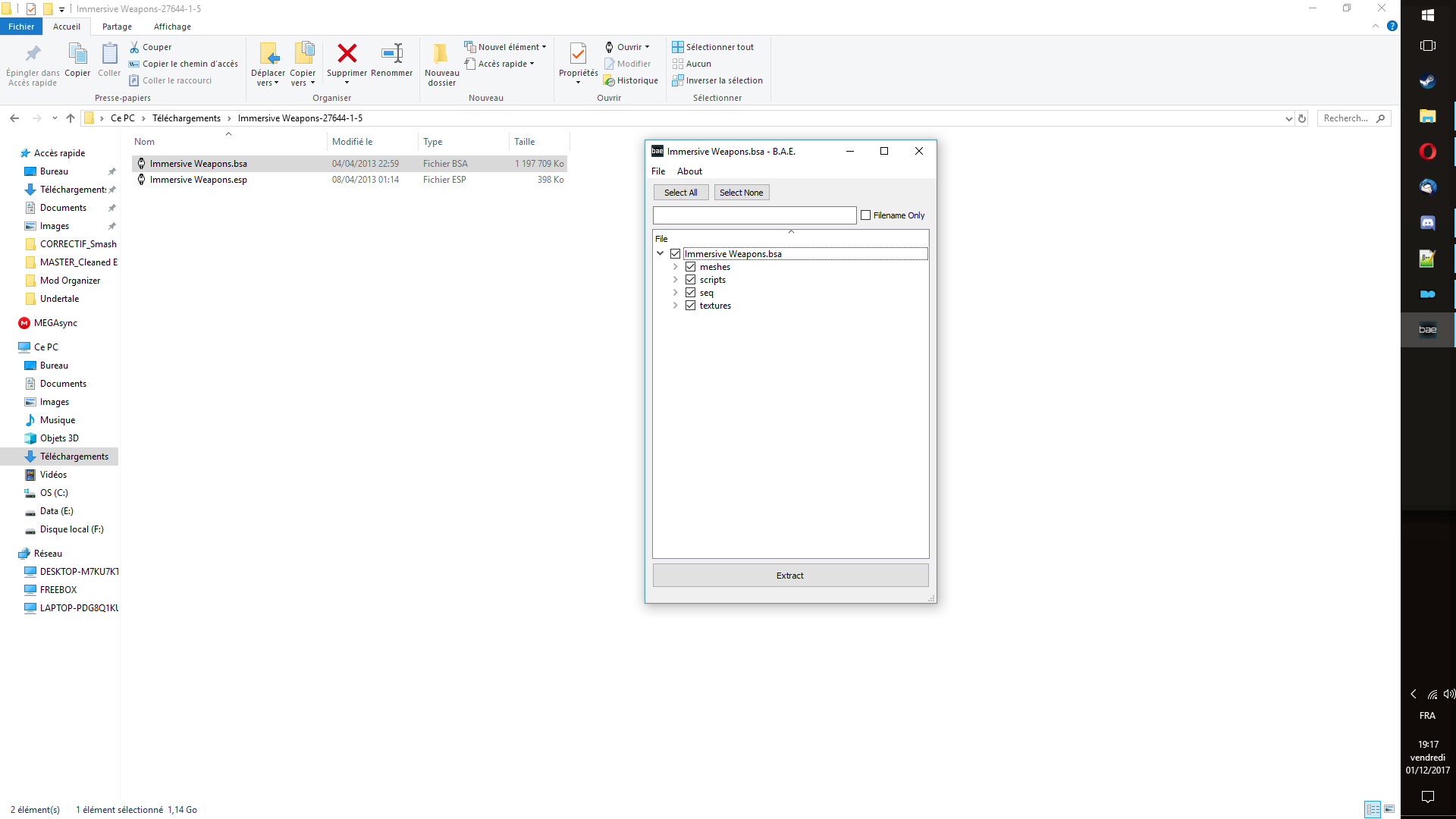1456x819 pixels.
Task: Uncheck the scripts folder checkbox
Action: click(690, 280)
